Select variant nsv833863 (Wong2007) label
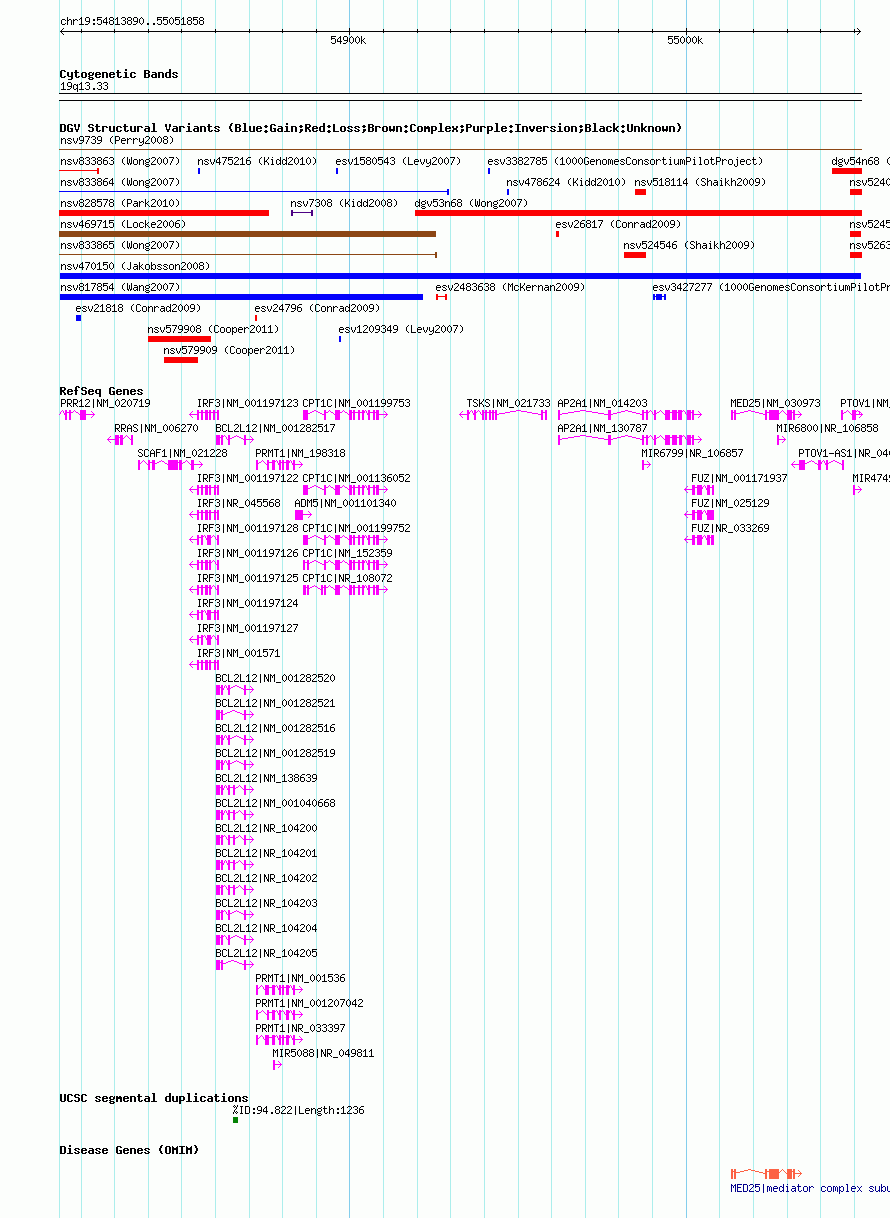 [x=120, y=161]
